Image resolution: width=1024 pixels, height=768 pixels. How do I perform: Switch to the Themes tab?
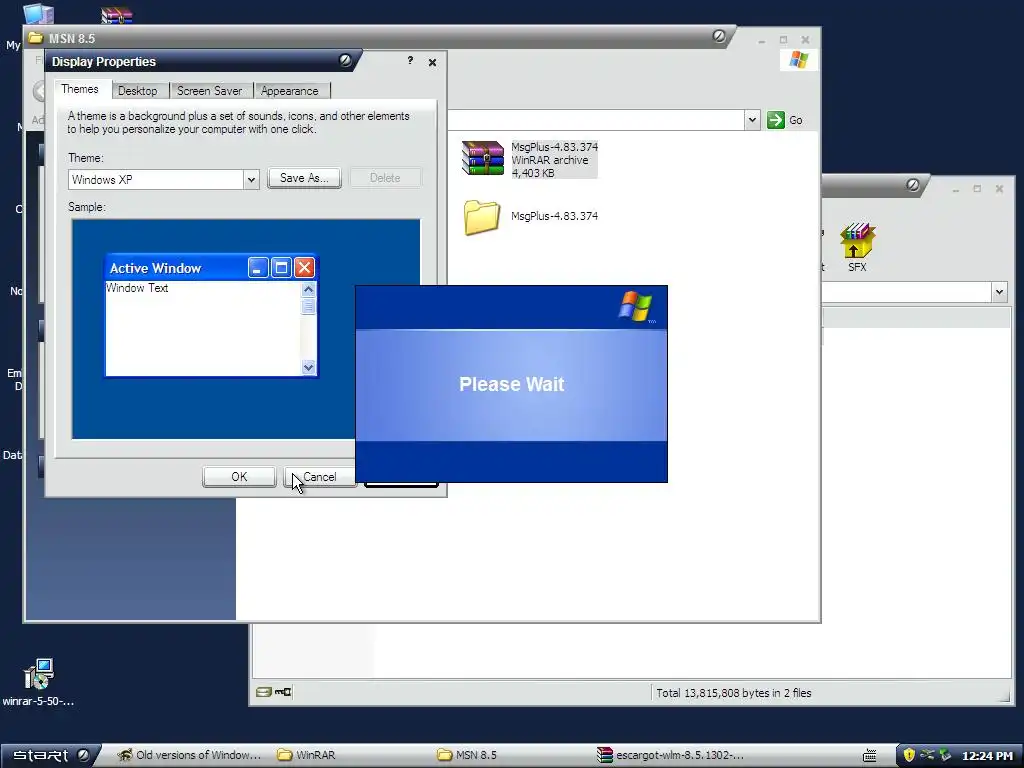pos(80,89)
